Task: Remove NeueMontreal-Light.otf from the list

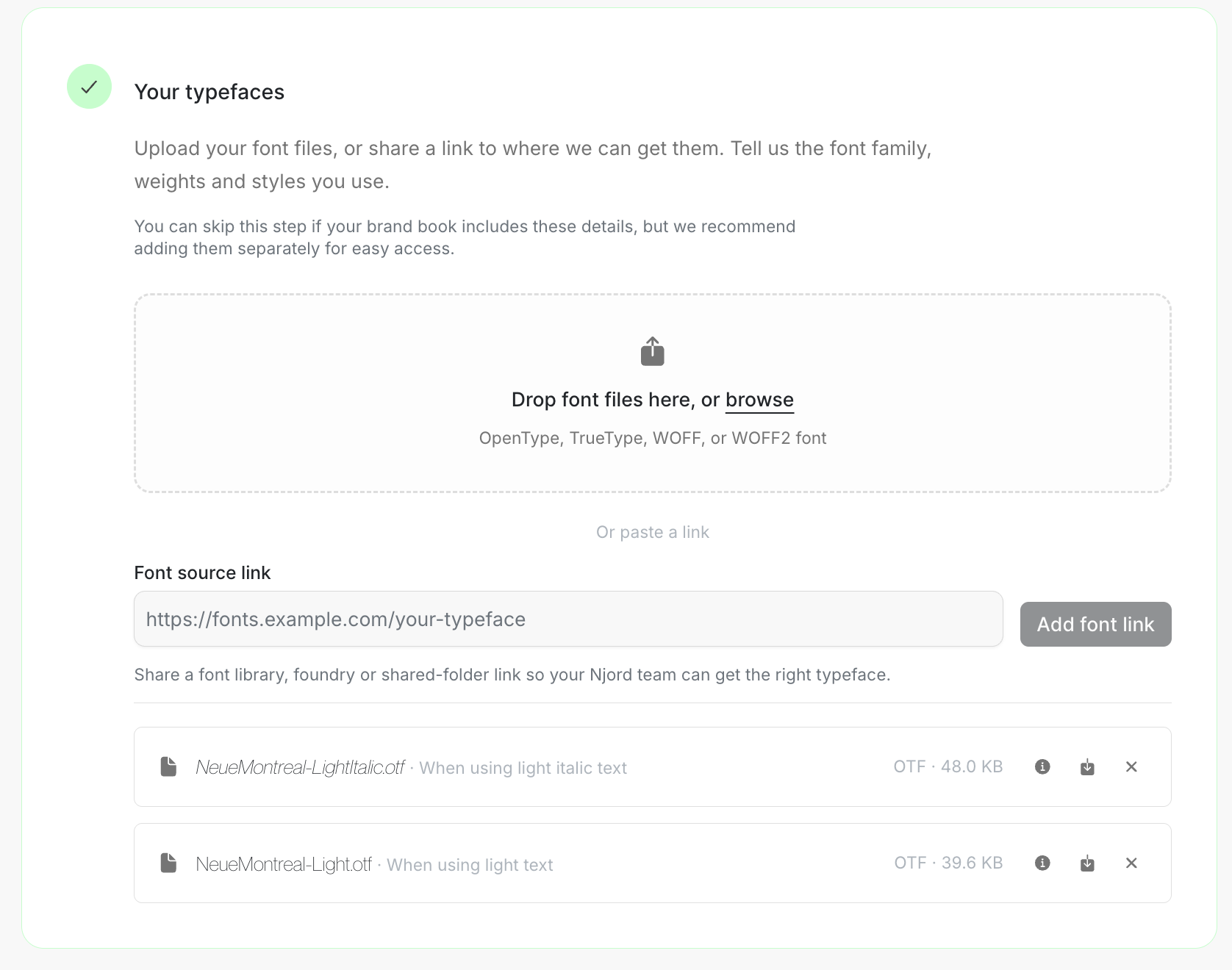Action: (1131, 863)
